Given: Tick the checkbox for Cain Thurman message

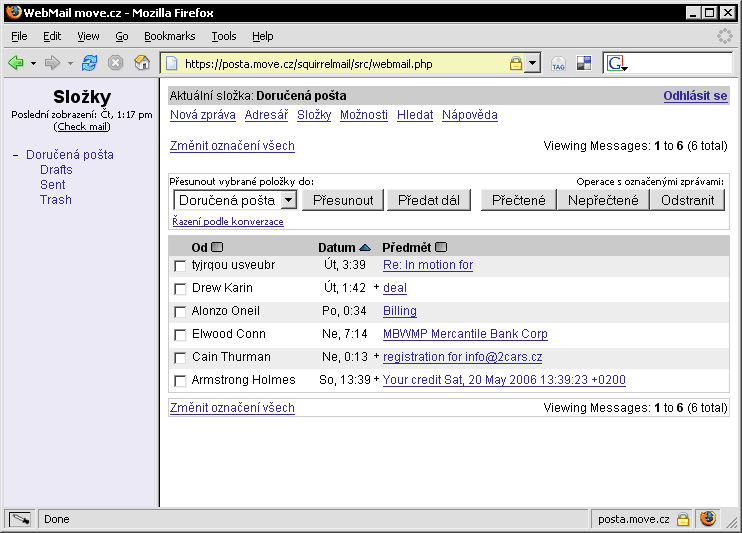Looking at the screenshot, I should 180,357.
